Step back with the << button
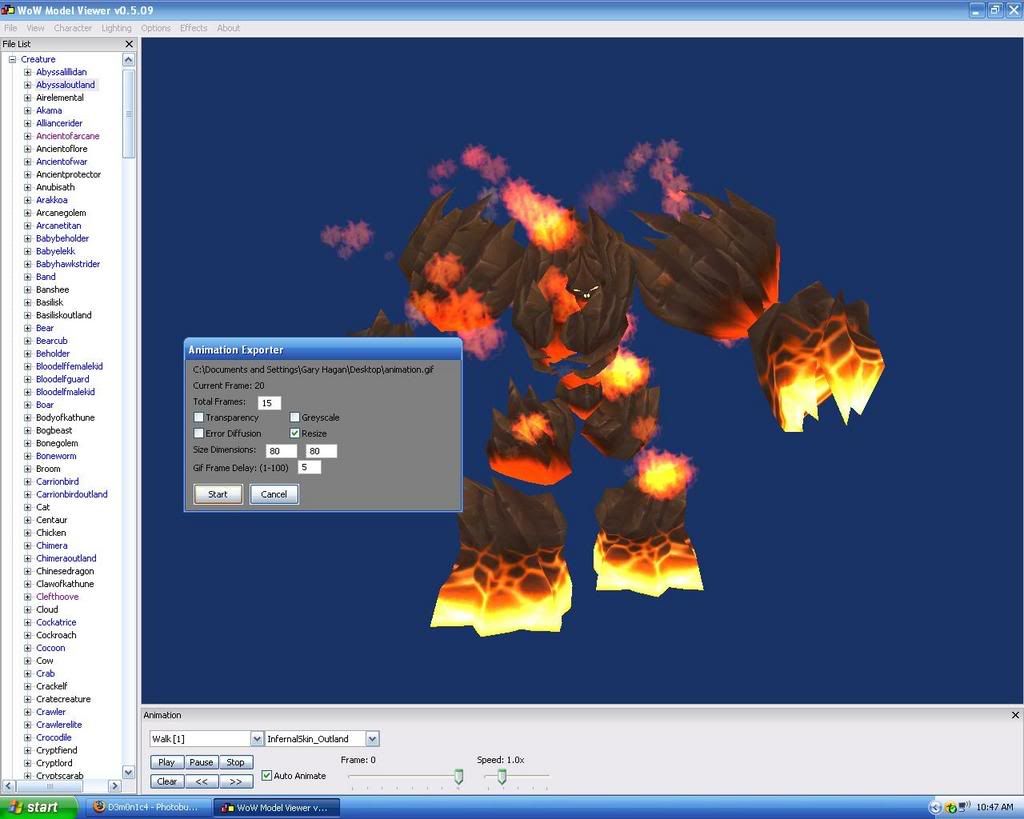1024x819 pixels. point(201,781)
